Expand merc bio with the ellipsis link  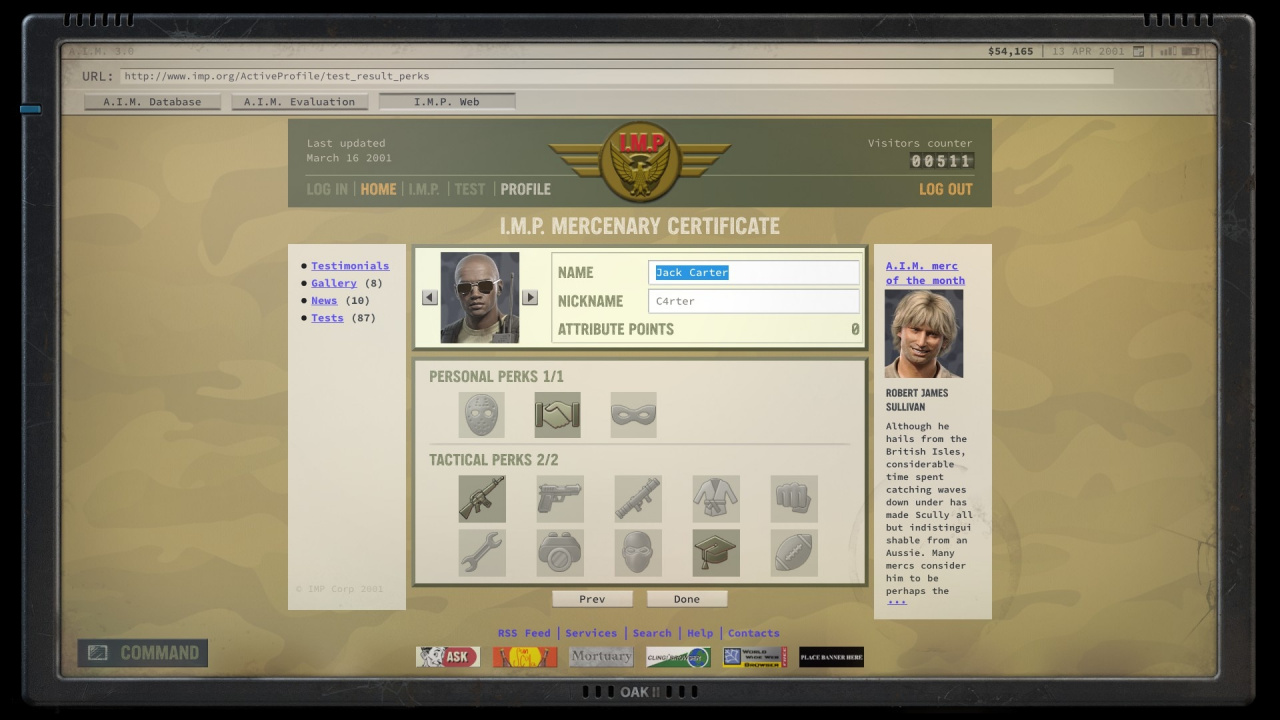897,602
